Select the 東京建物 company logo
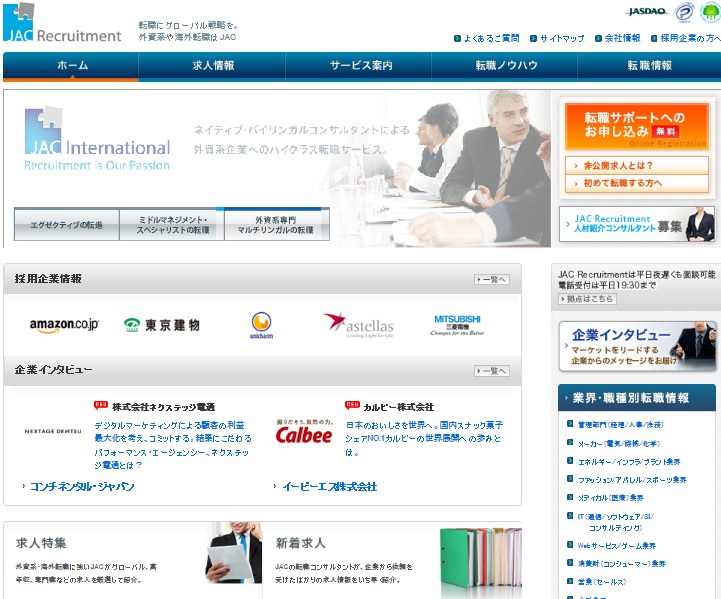 [x=162, y=325]
